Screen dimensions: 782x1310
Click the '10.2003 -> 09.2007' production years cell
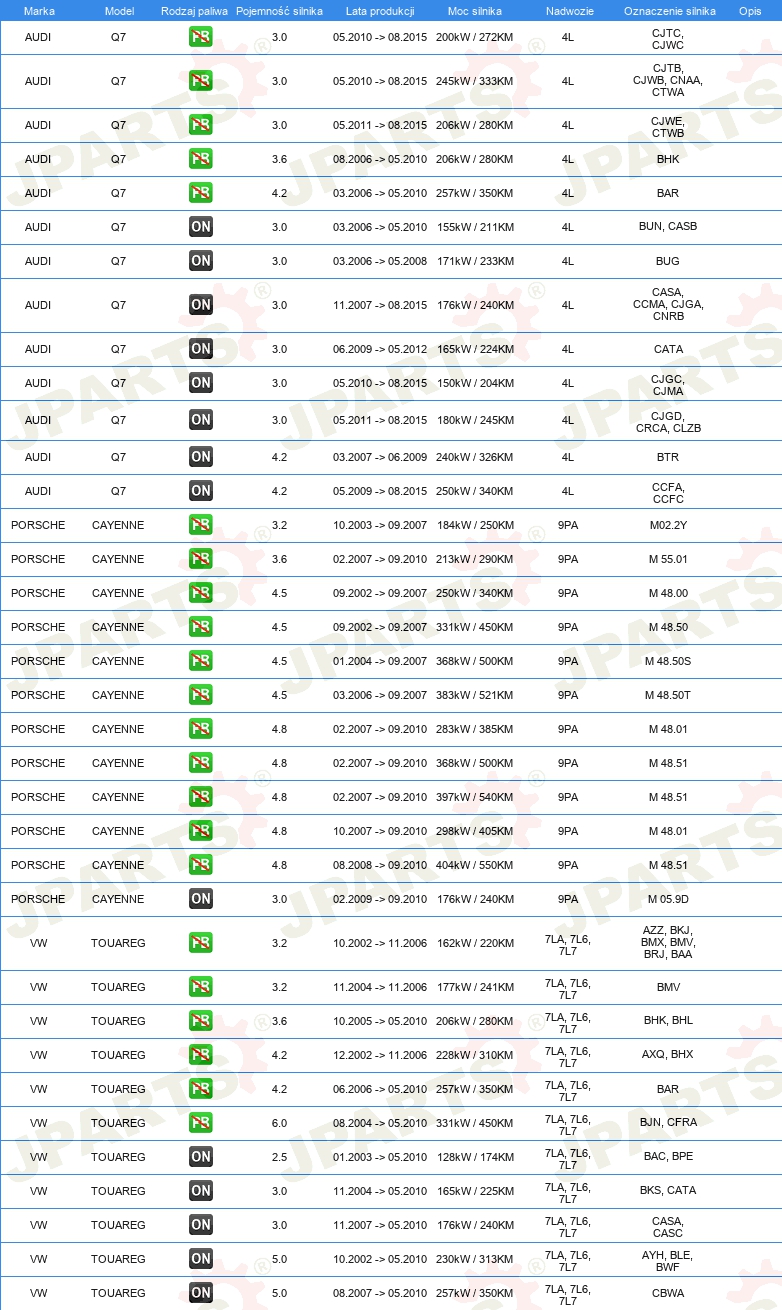click(x=380, y=525)
